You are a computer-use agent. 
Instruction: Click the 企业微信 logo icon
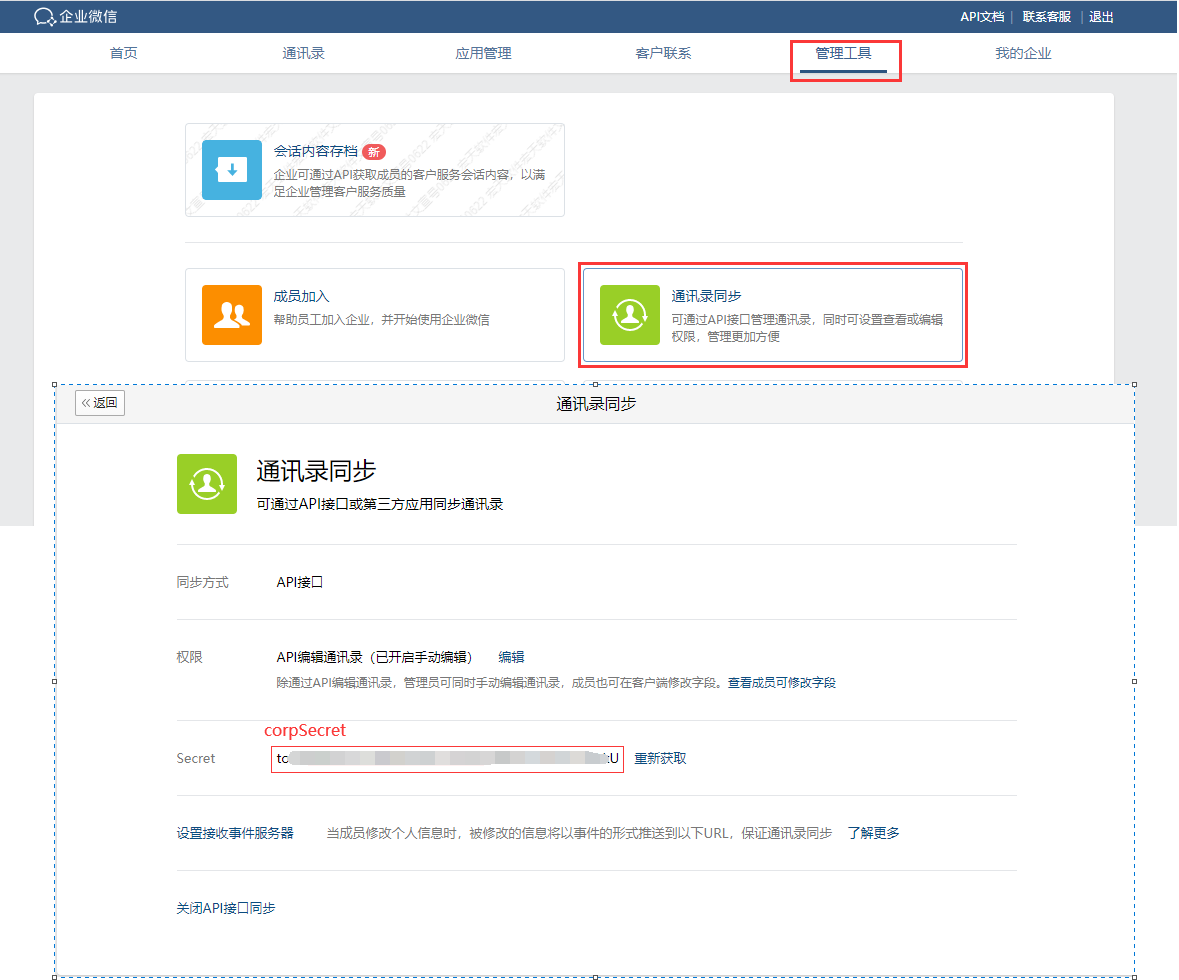(x=45, y=17)
